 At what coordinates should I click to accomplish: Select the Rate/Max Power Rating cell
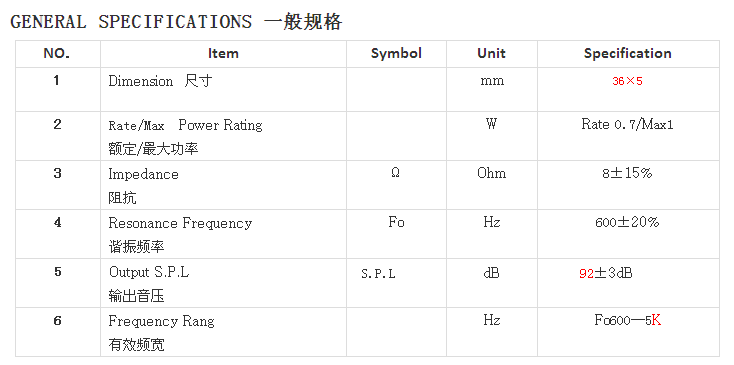click(x=223, y=136)
